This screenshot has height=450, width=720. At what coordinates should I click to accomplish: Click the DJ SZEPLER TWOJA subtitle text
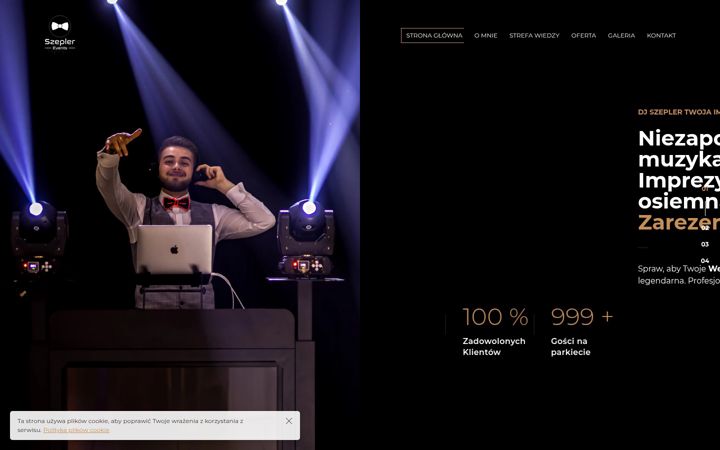pos(679,112)
